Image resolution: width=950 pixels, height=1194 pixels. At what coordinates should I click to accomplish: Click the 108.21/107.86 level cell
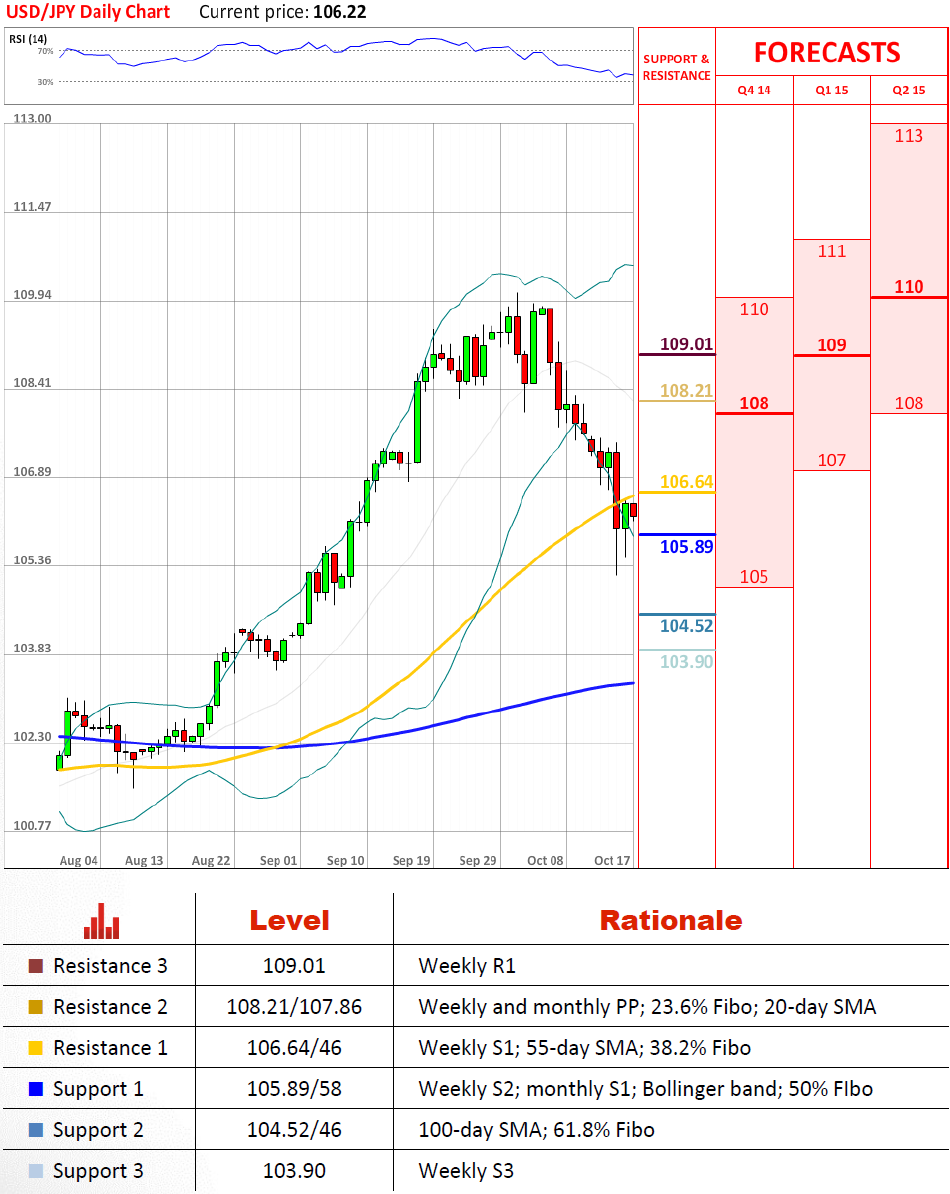294,1007
